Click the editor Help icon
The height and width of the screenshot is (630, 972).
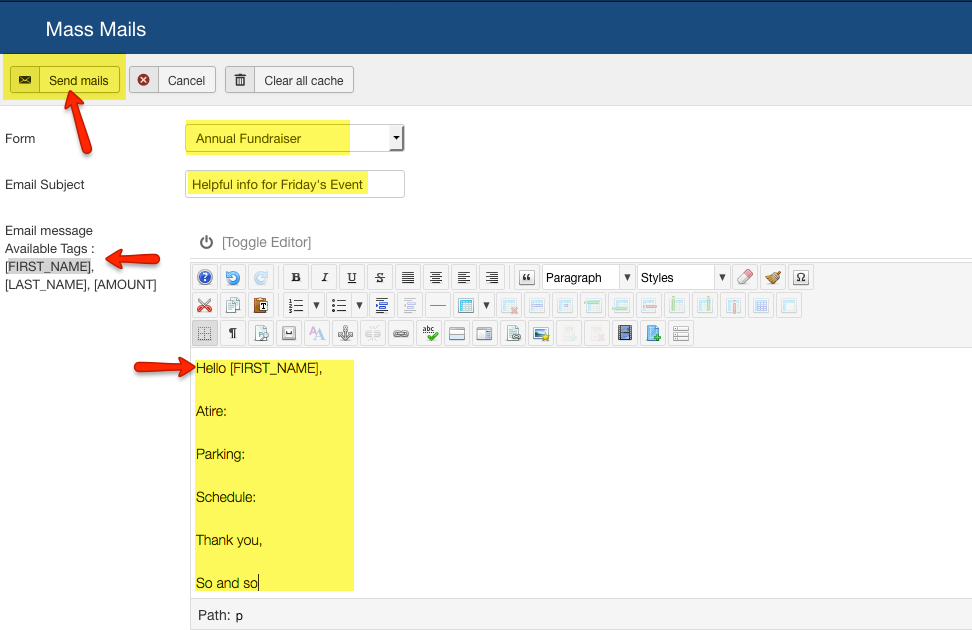click(205, 278)
